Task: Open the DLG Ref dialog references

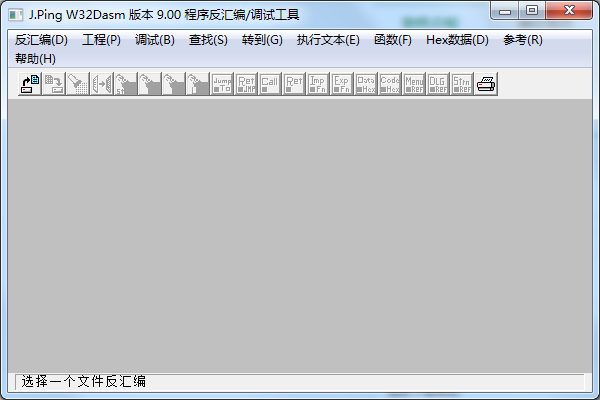Action: pos(438,83)
